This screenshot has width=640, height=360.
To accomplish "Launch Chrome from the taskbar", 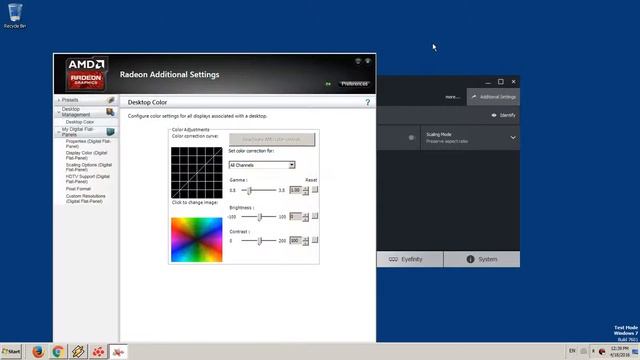I will (58, 351).
